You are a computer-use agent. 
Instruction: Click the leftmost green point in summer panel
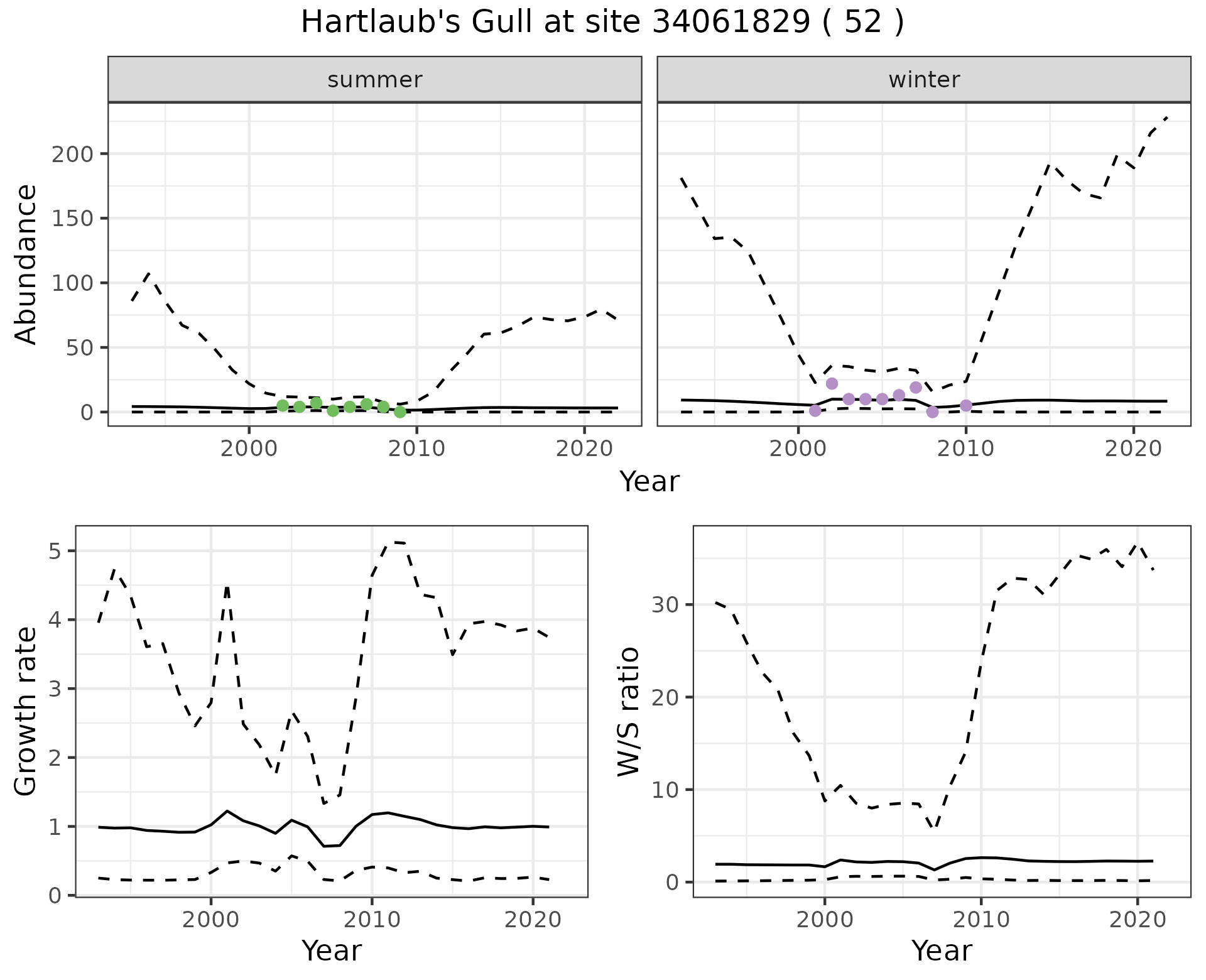click(283, 406)
